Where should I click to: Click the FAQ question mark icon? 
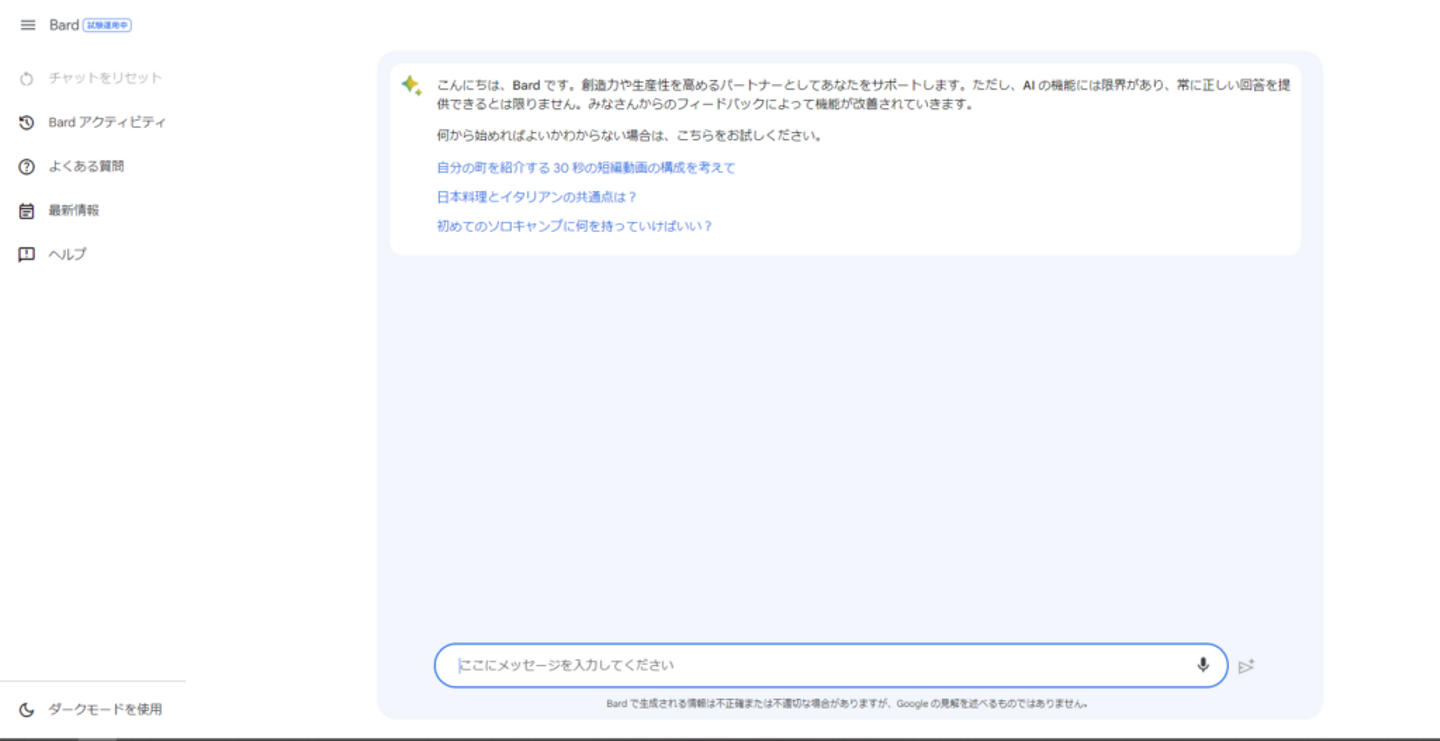coord(27,166)
